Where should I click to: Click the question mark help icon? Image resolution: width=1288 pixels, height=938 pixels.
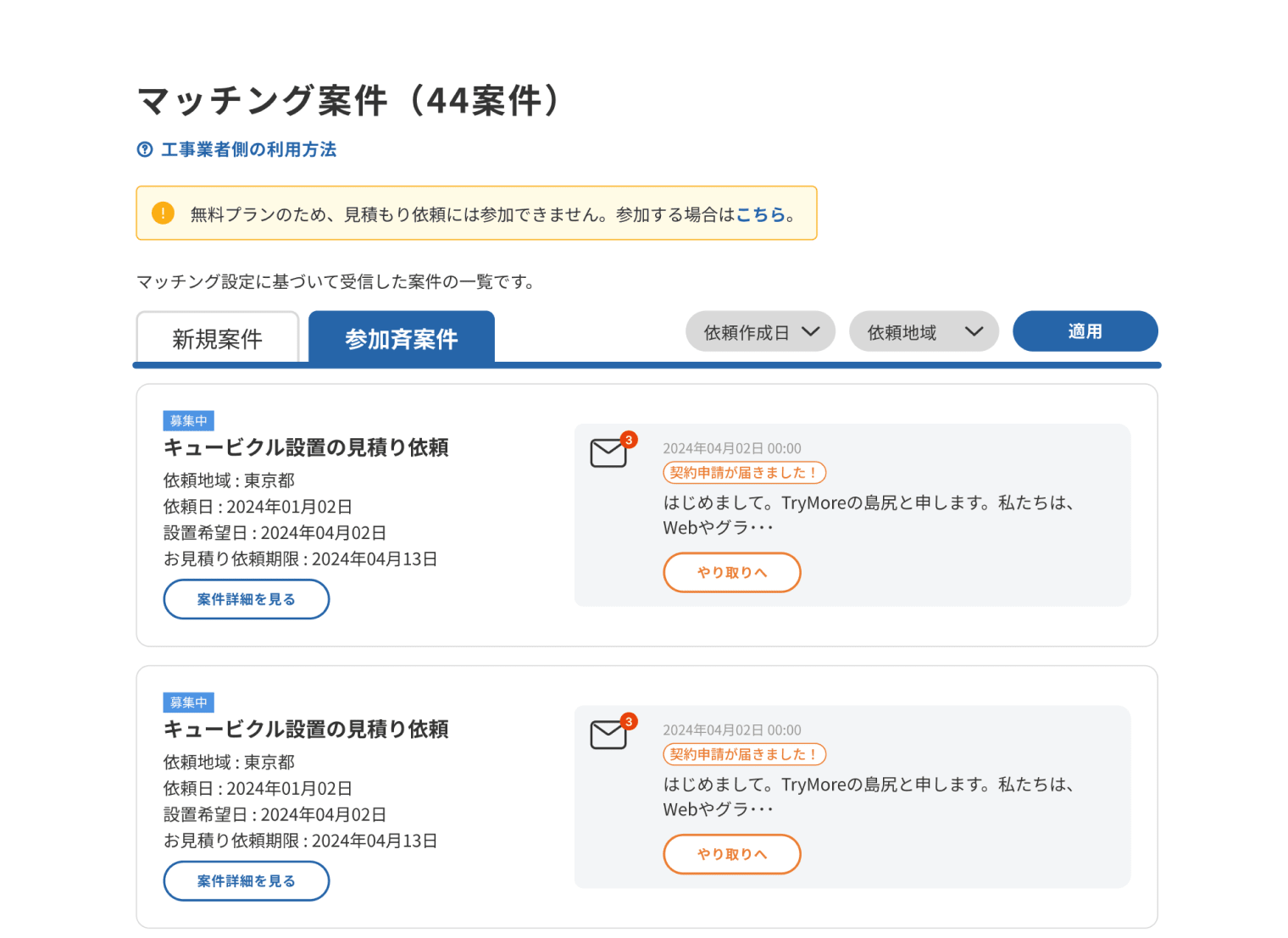[145, 150]
